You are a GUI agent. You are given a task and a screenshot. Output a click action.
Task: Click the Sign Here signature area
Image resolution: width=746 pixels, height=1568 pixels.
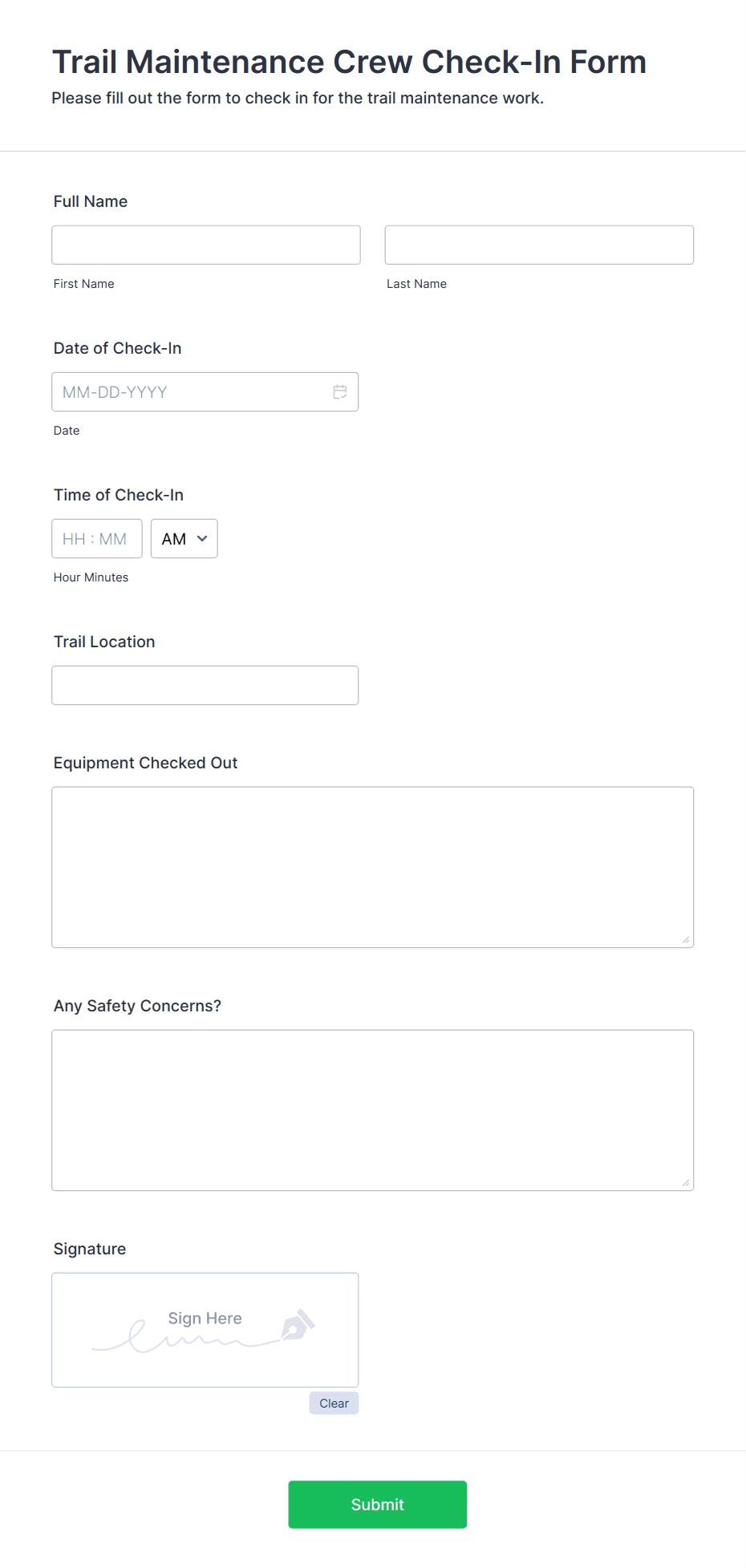(x=205, y=1331)
